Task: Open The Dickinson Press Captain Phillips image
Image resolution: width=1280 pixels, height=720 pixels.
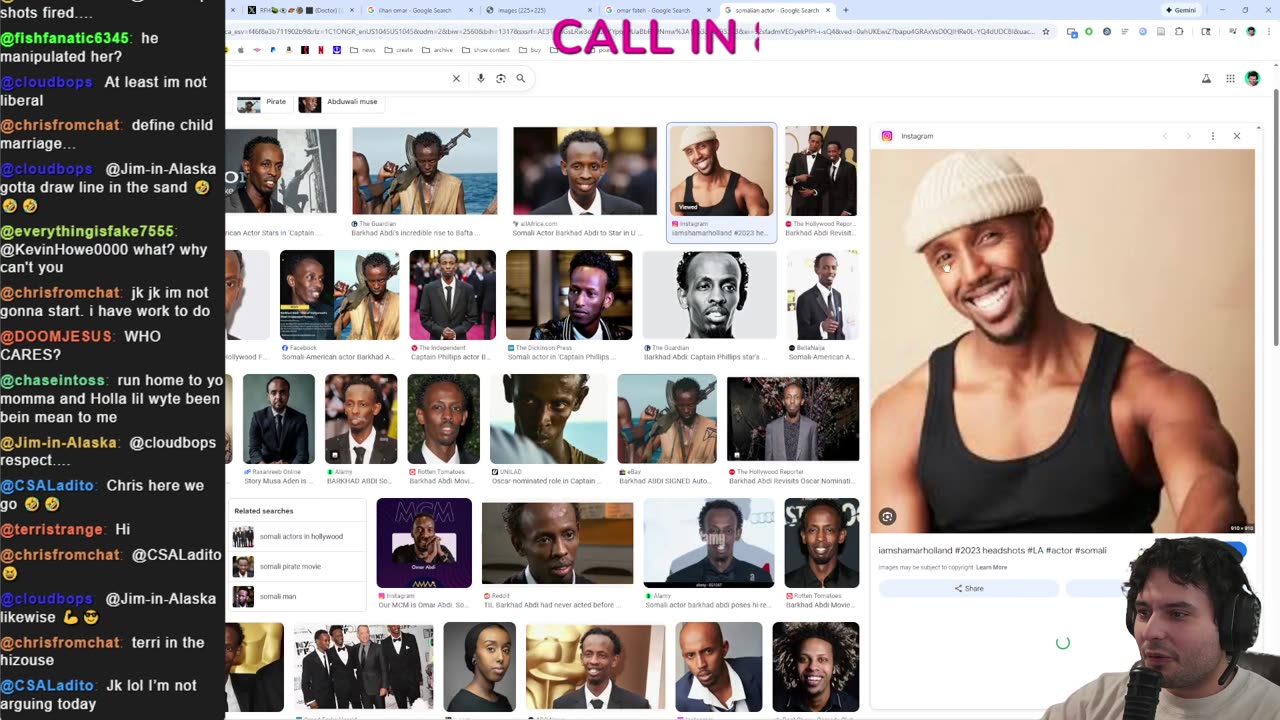Action: click(x=569, y=295)
